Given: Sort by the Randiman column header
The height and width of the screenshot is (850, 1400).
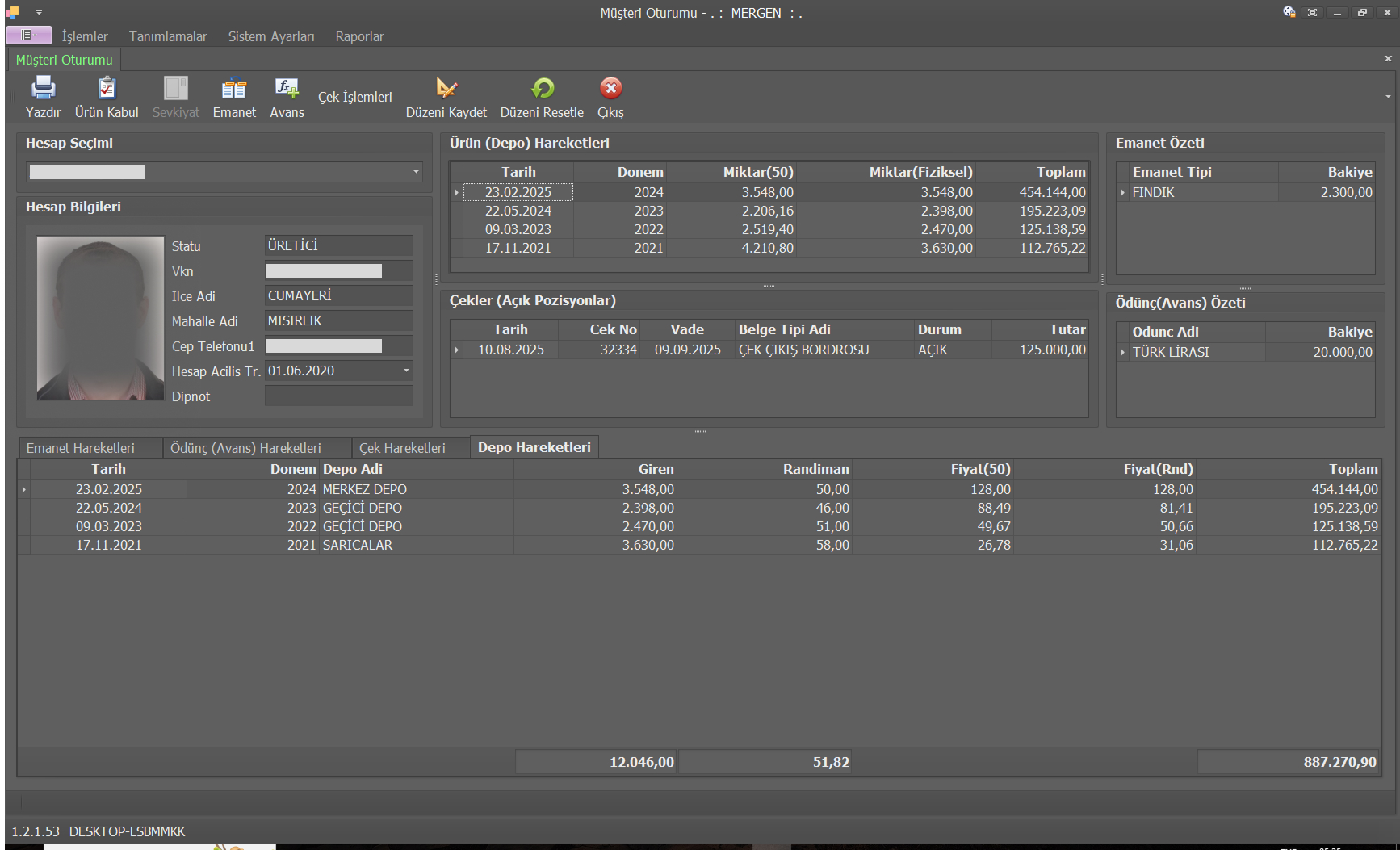Looking at the screenshot, I should point(815,469).
